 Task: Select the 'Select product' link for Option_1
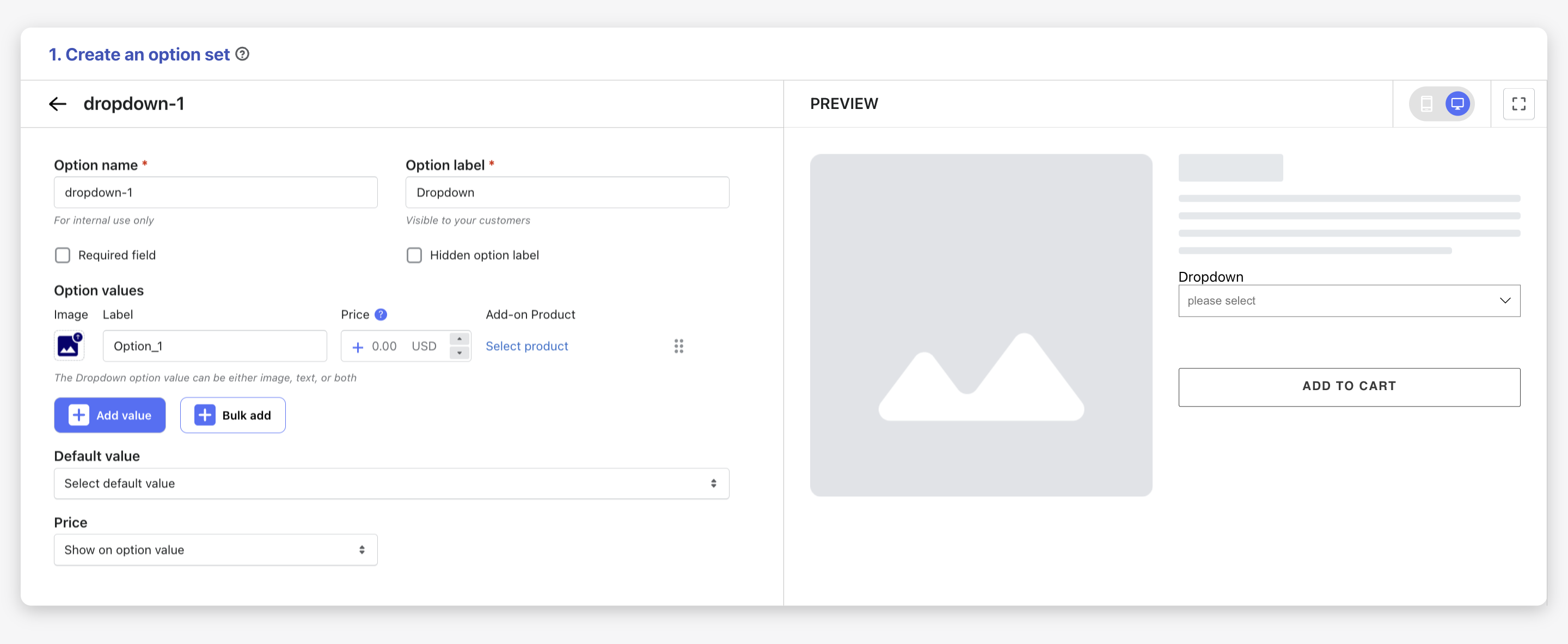click(x=527, y=345)
